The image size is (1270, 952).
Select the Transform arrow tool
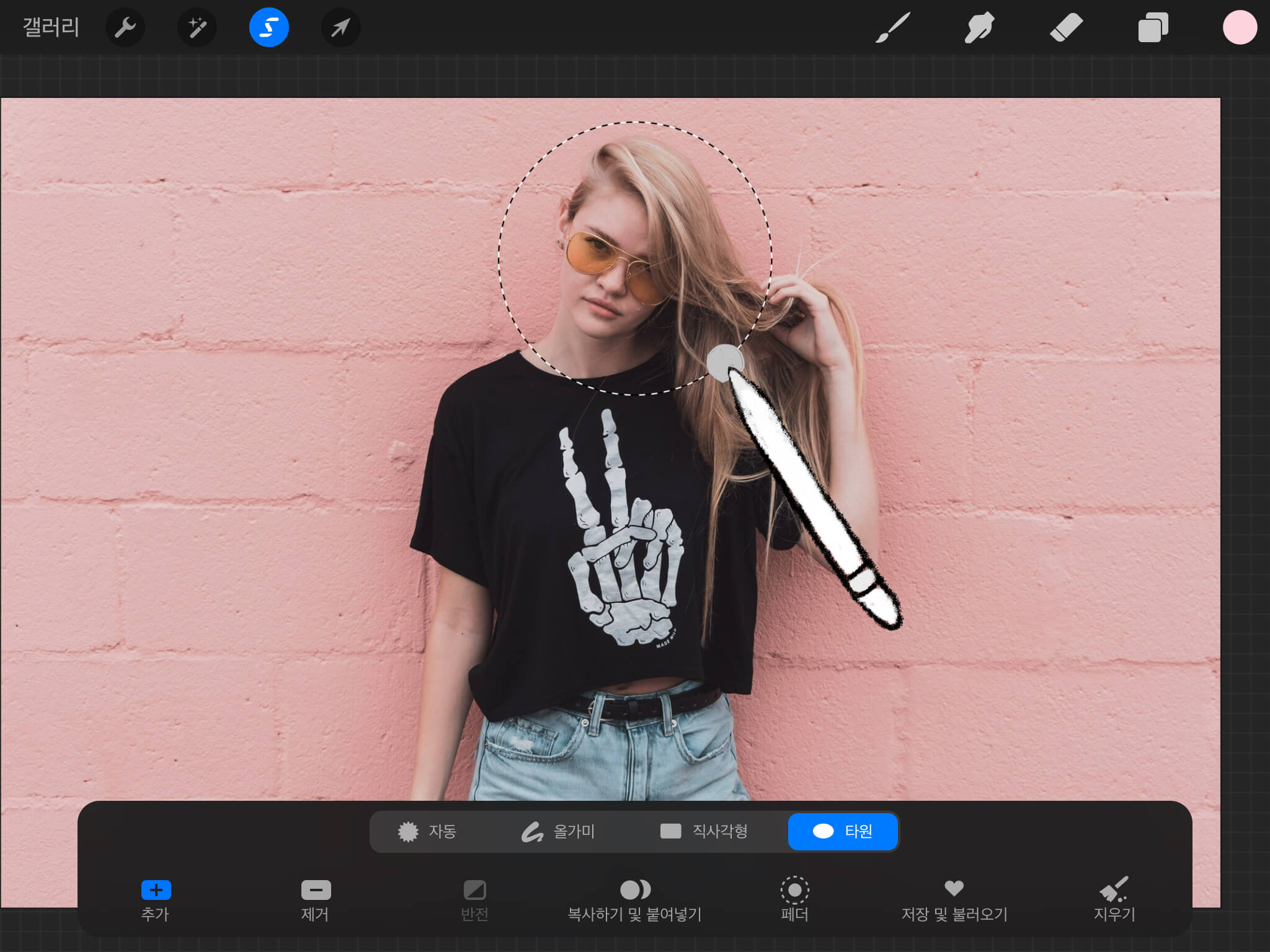coord(340,28)
